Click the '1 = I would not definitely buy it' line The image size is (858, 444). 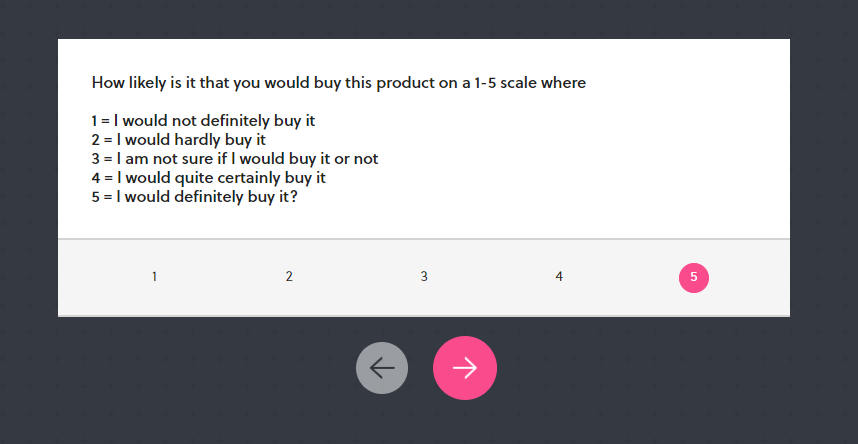(204, 120)
